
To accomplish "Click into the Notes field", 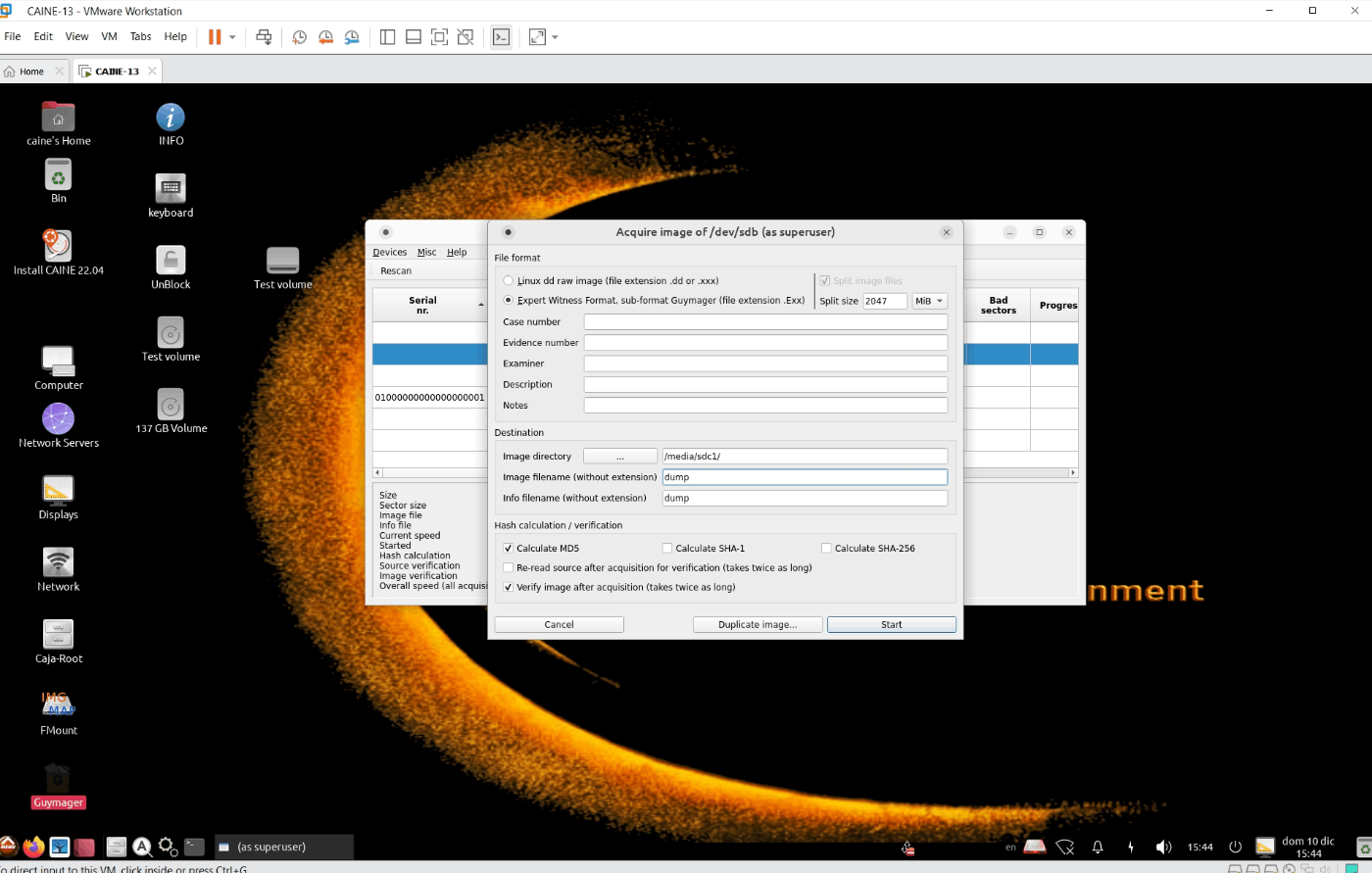I will click(765, 405).
